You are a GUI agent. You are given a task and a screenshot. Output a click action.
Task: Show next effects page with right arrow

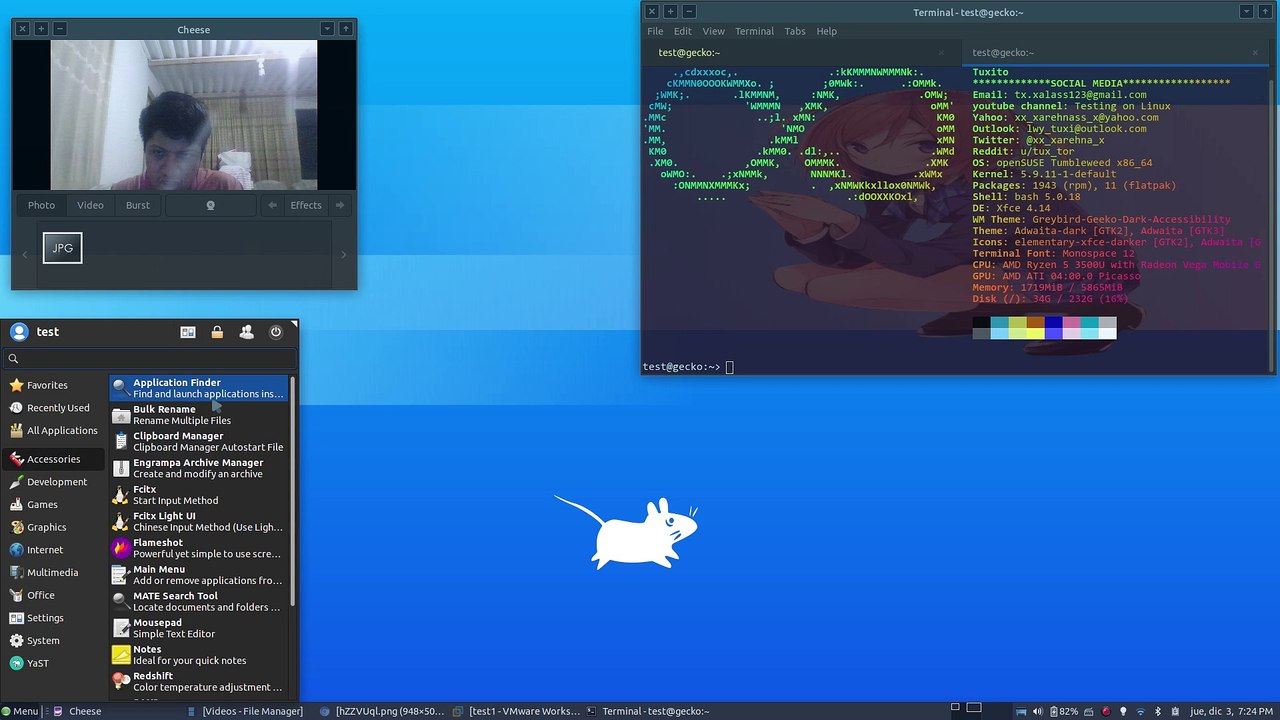coord(340,205)
